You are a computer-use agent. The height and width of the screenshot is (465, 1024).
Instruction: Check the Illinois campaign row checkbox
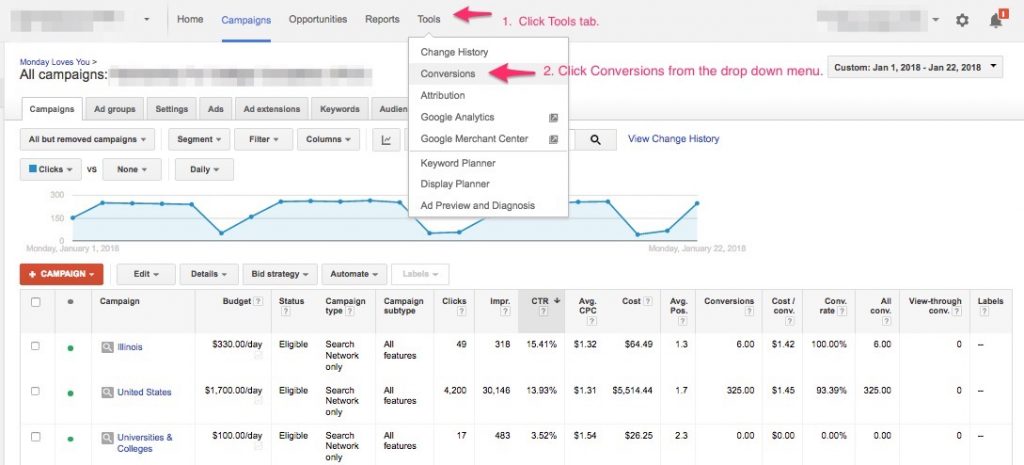pyautogui.click(x=36, y=346)
